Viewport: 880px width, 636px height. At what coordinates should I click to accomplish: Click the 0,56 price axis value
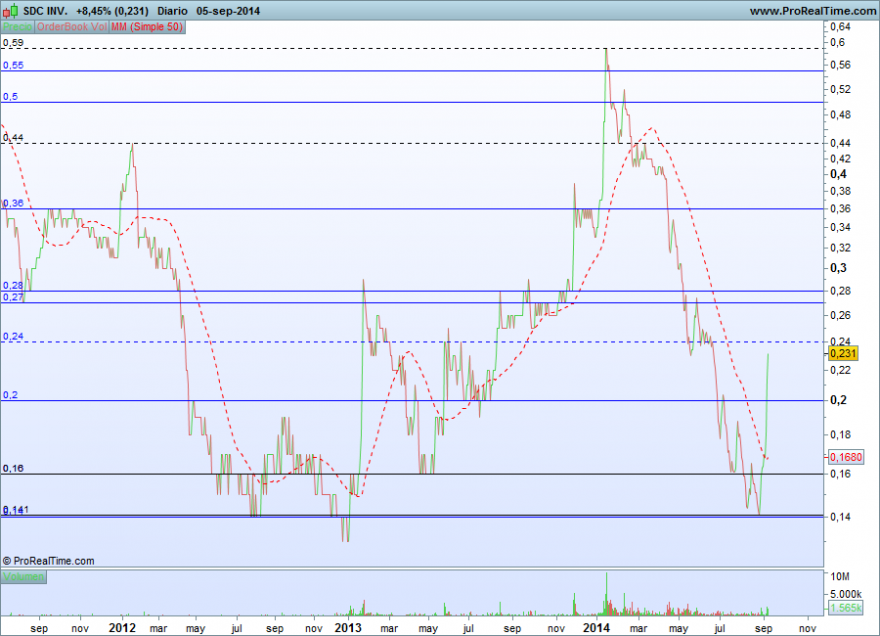pos(840,65)
